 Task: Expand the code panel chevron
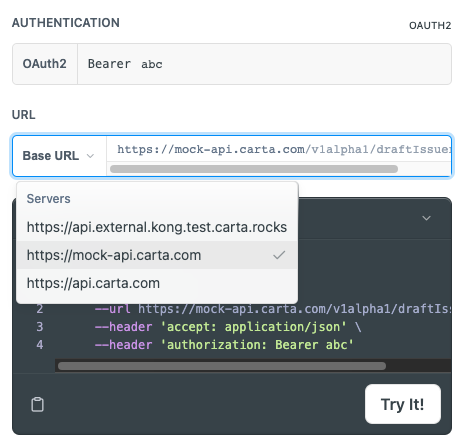[426, 218]
